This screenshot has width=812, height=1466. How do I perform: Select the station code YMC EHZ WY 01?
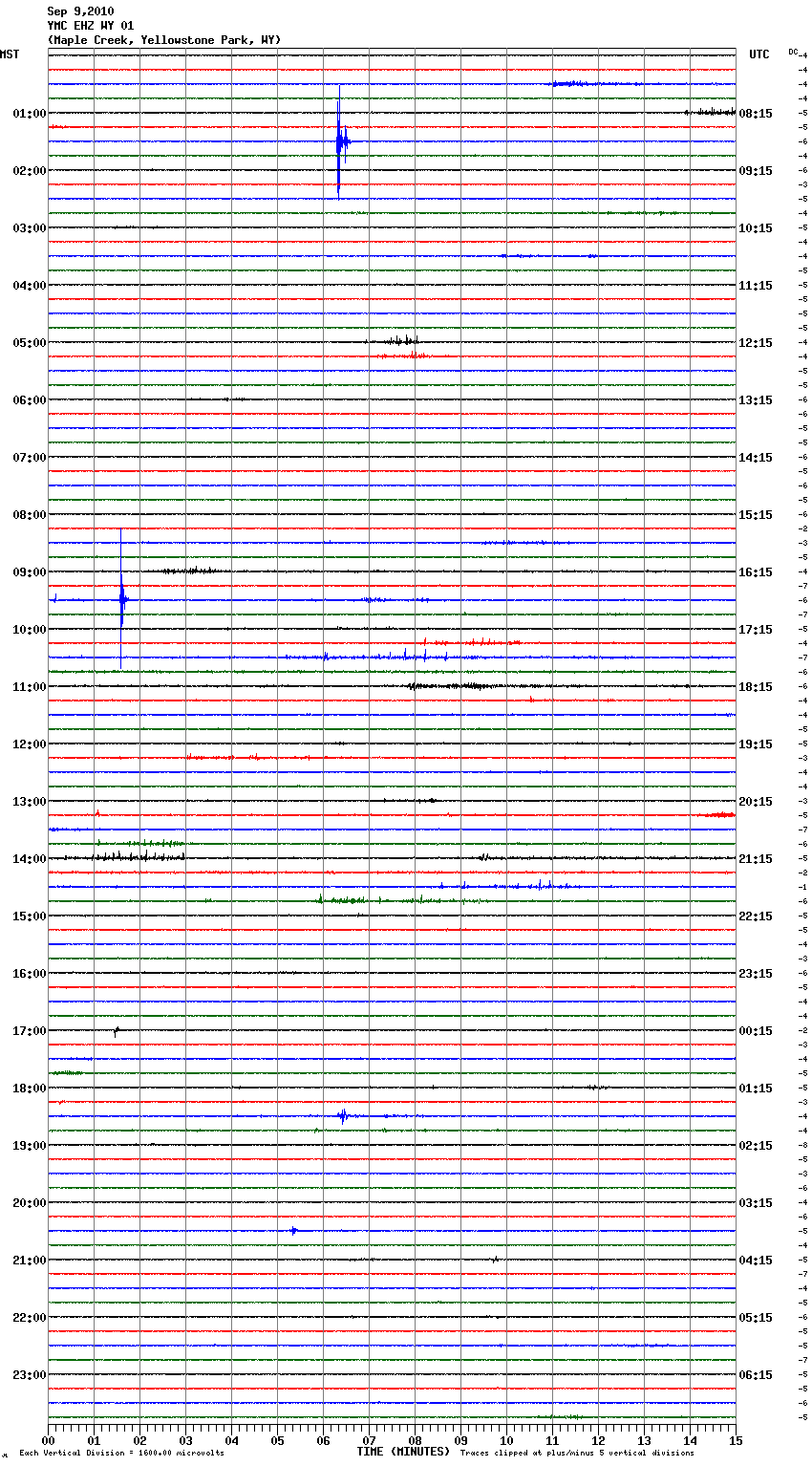coord(91,26)
